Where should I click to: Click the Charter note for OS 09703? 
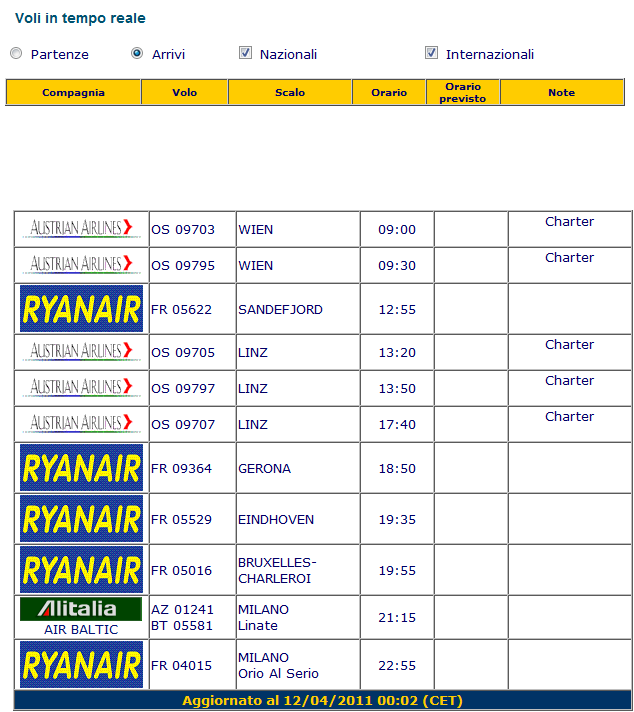tap(570, 221)
